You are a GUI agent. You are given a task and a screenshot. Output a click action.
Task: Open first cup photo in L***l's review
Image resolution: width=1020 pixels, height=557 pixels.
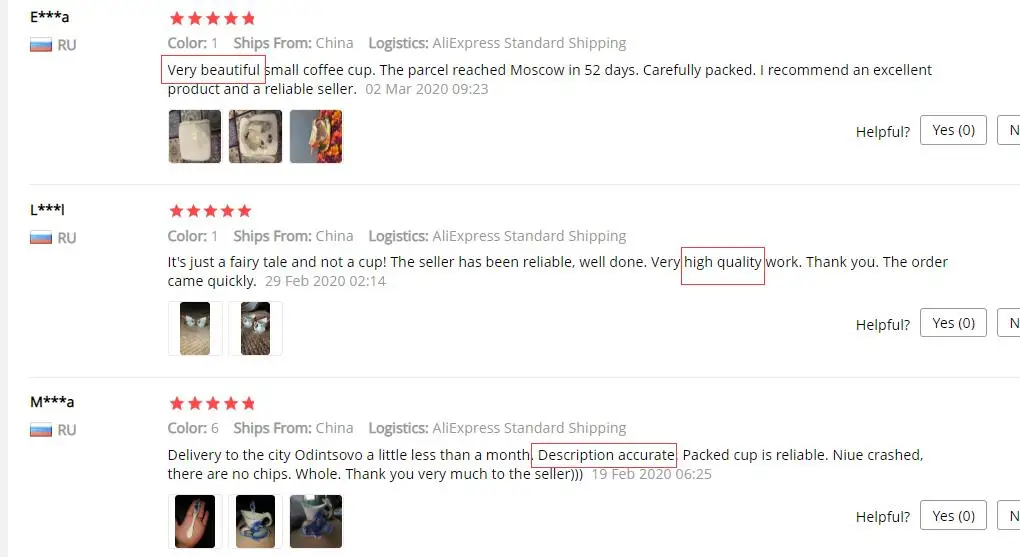point(195,329)
